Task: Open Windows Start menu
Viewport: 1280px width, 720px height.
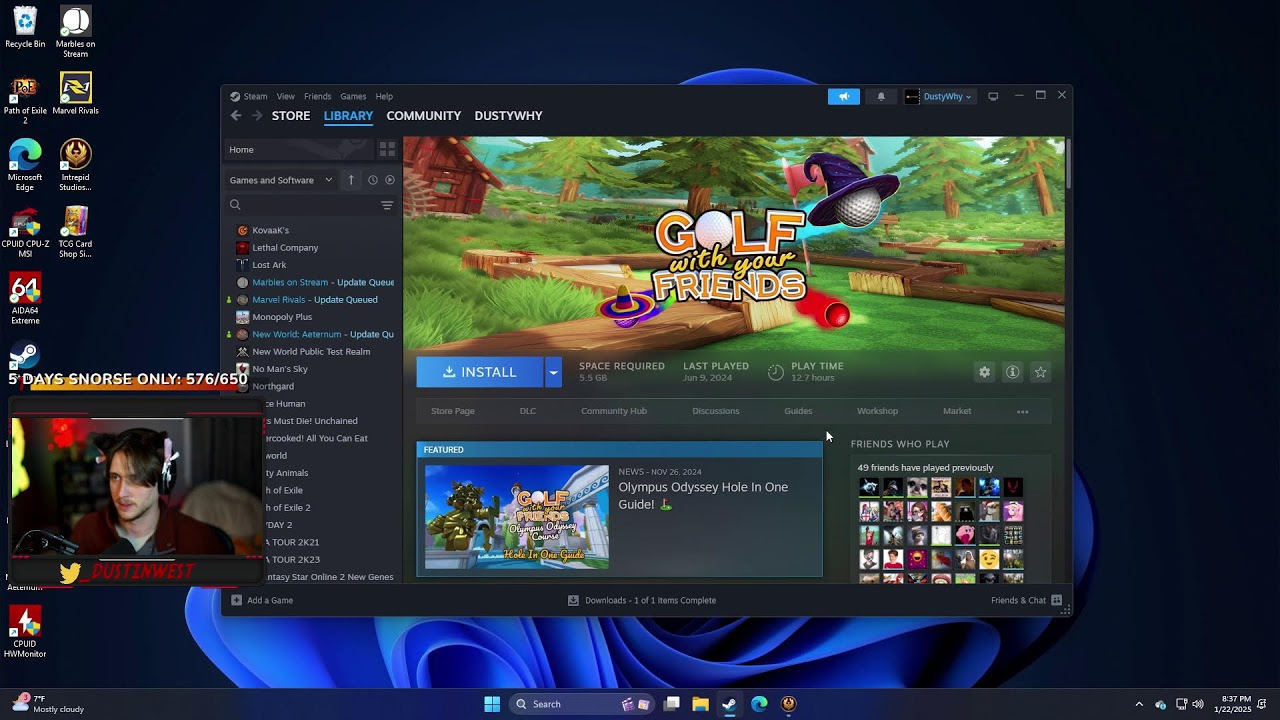Action: (x=492, y=704)
